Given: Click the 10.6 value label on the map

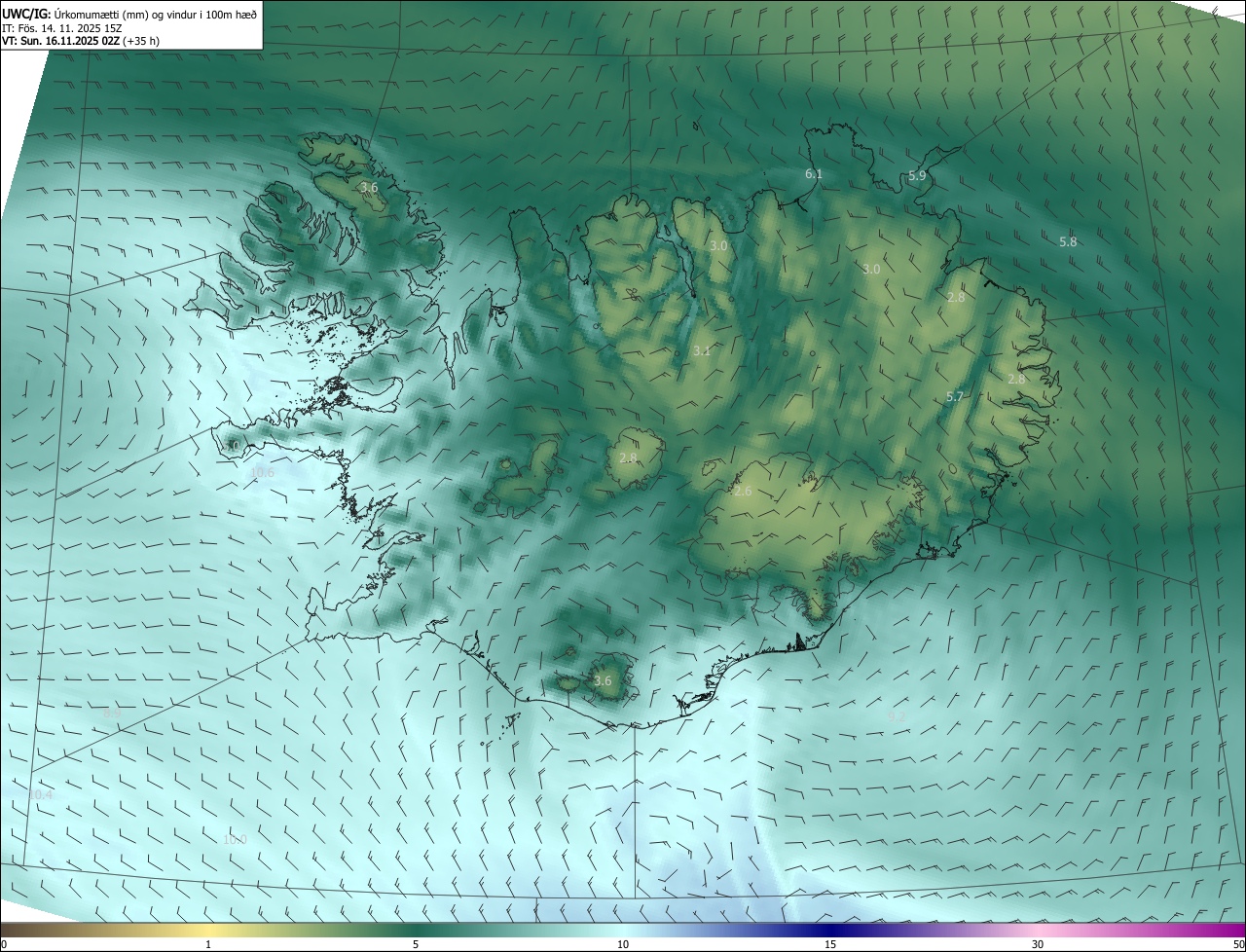Looking at the screenshot, I should pyautogui.click(x=263, y=473).
